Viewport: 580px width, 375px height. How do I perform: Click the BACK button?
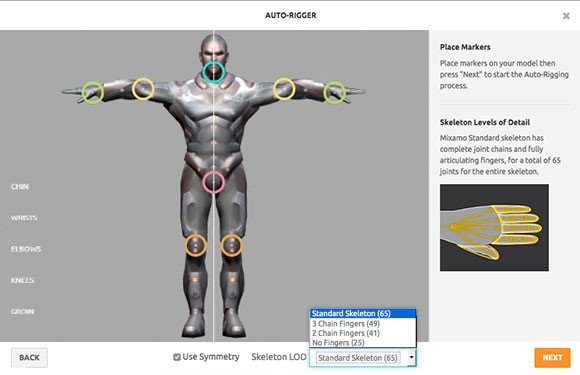[x=29, y=358]
